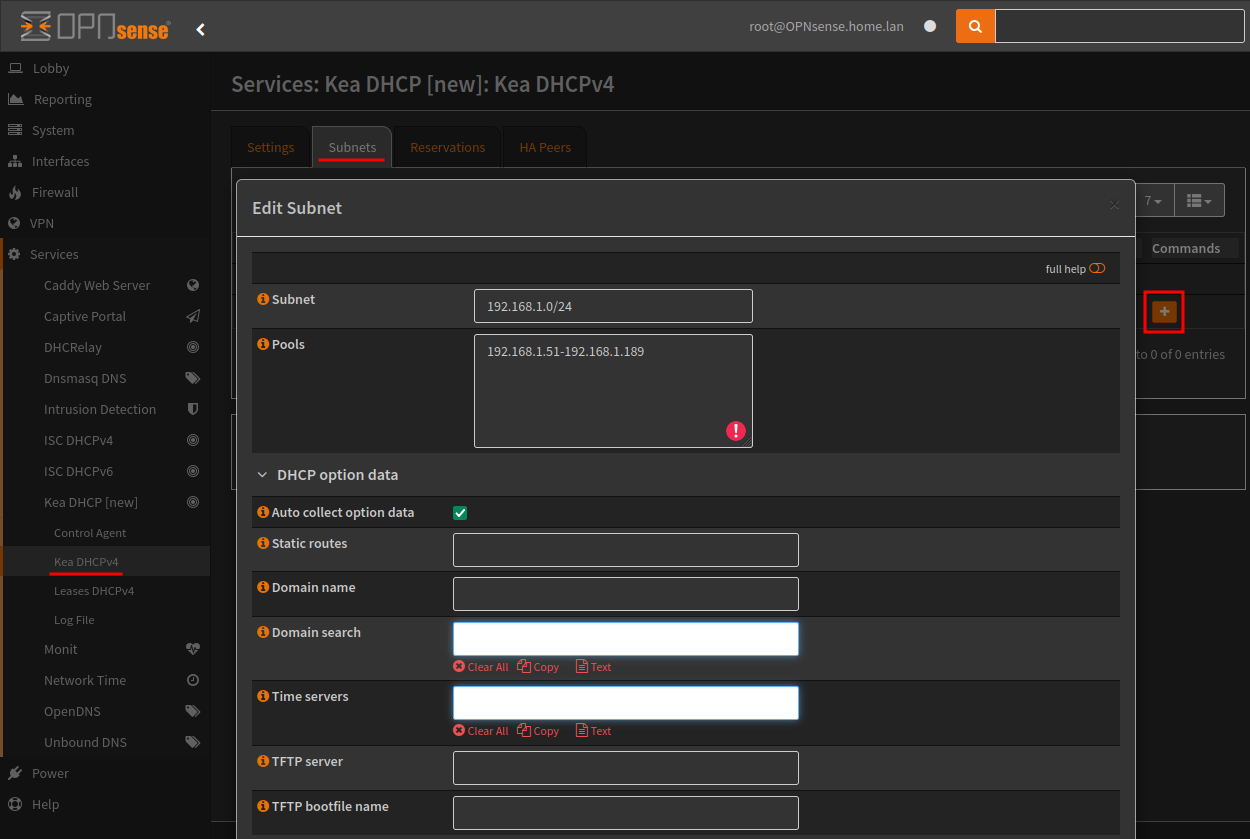This screenshot has height=839, width=1250.
Task: Switch to the Reservations tab
Action: point(447,147)
